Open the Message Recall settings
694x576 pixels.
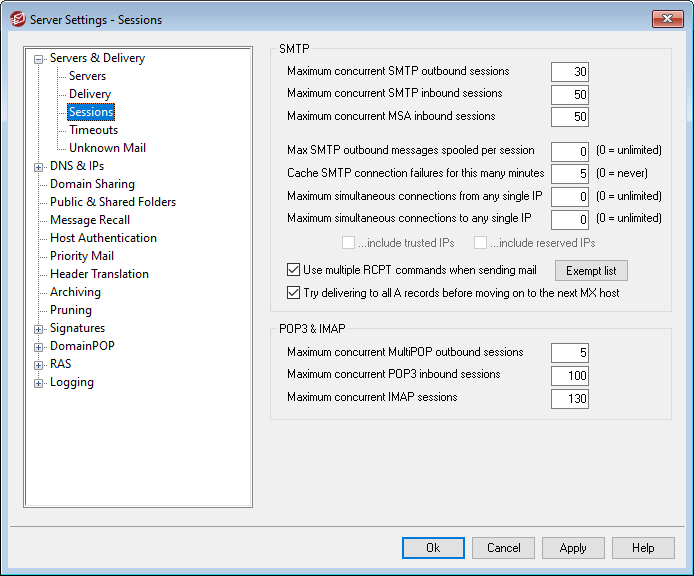click(x=90, y=220)
